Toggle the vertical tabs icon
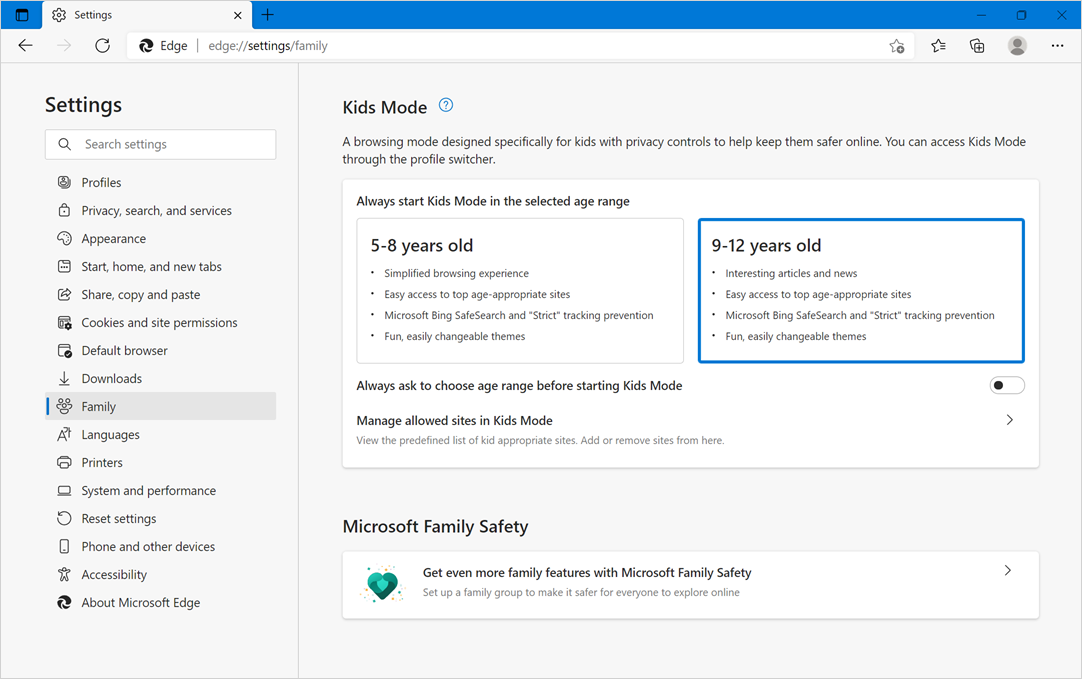Screen dimensions: 1082x679 click(22, 15)
